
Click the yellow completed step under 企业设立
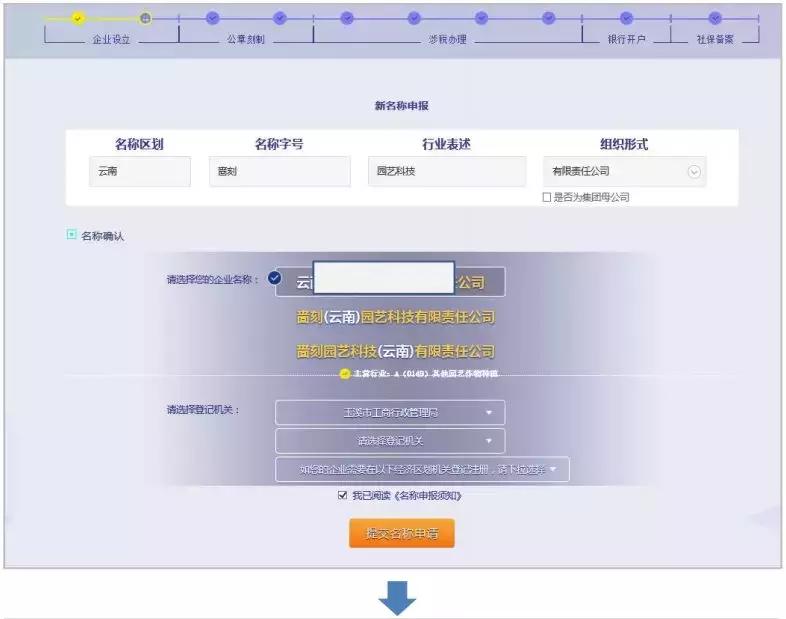(78, 19)
